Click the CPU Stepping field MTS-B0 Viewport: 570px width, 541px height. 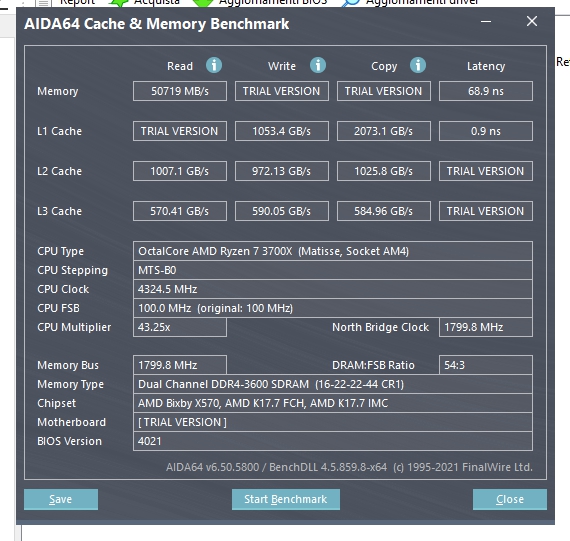point(333,270)
